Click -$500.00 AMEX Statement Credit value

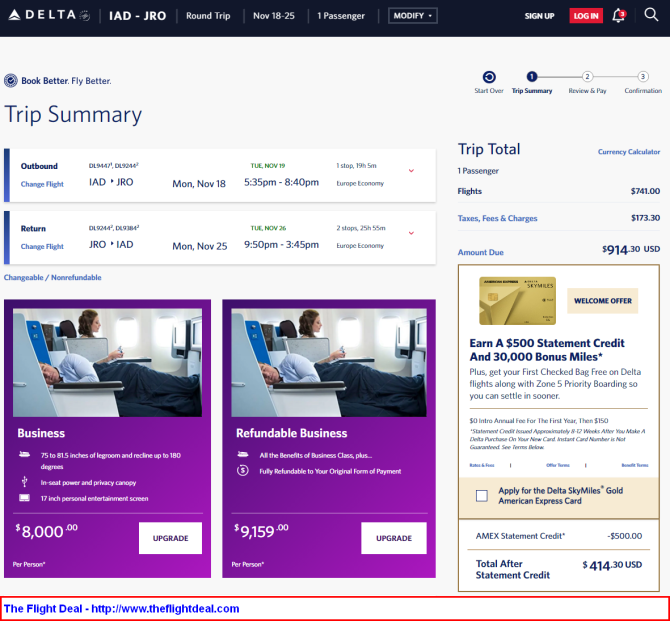point(624,536)
